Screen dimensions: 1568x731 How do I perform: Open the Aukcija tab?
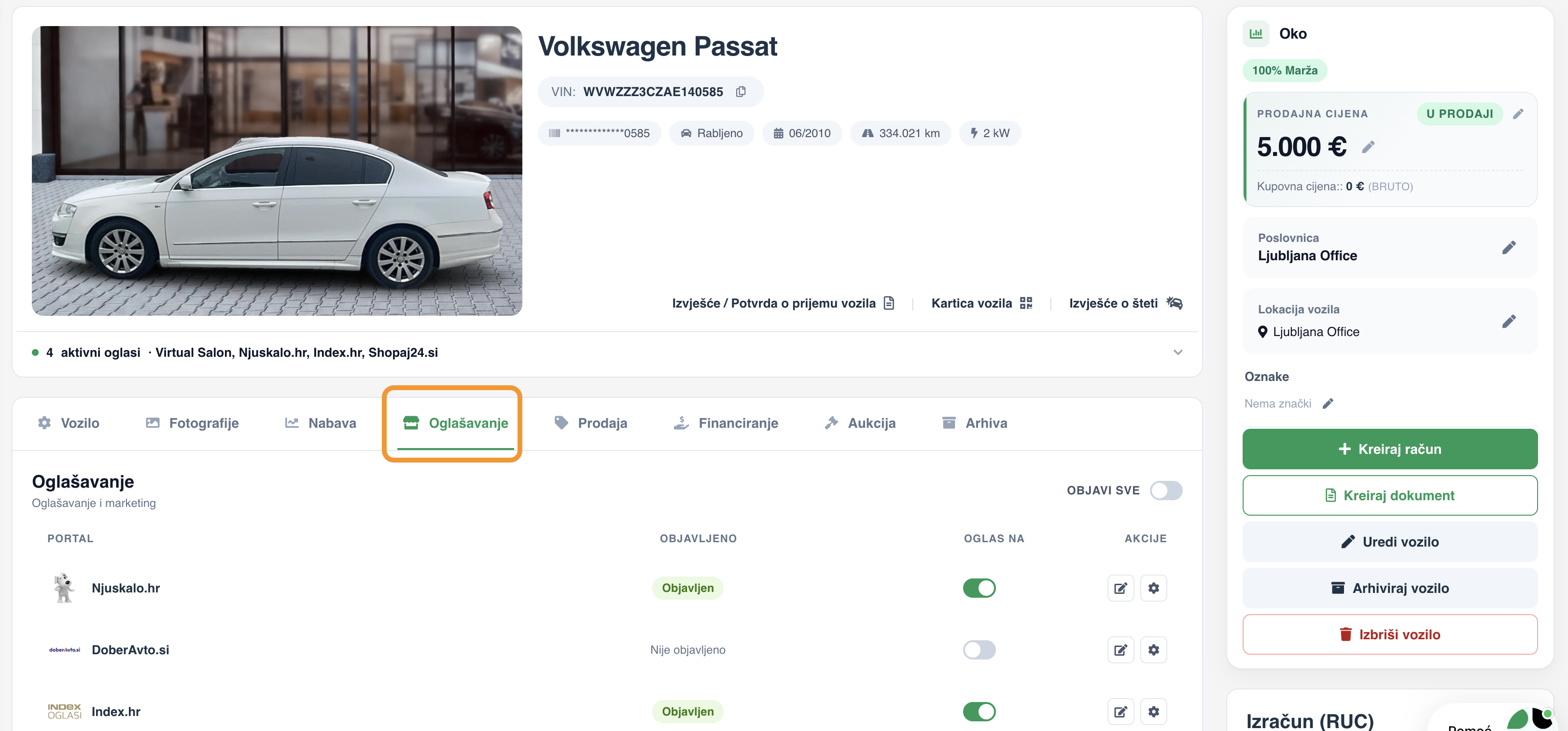coord(859,423)
